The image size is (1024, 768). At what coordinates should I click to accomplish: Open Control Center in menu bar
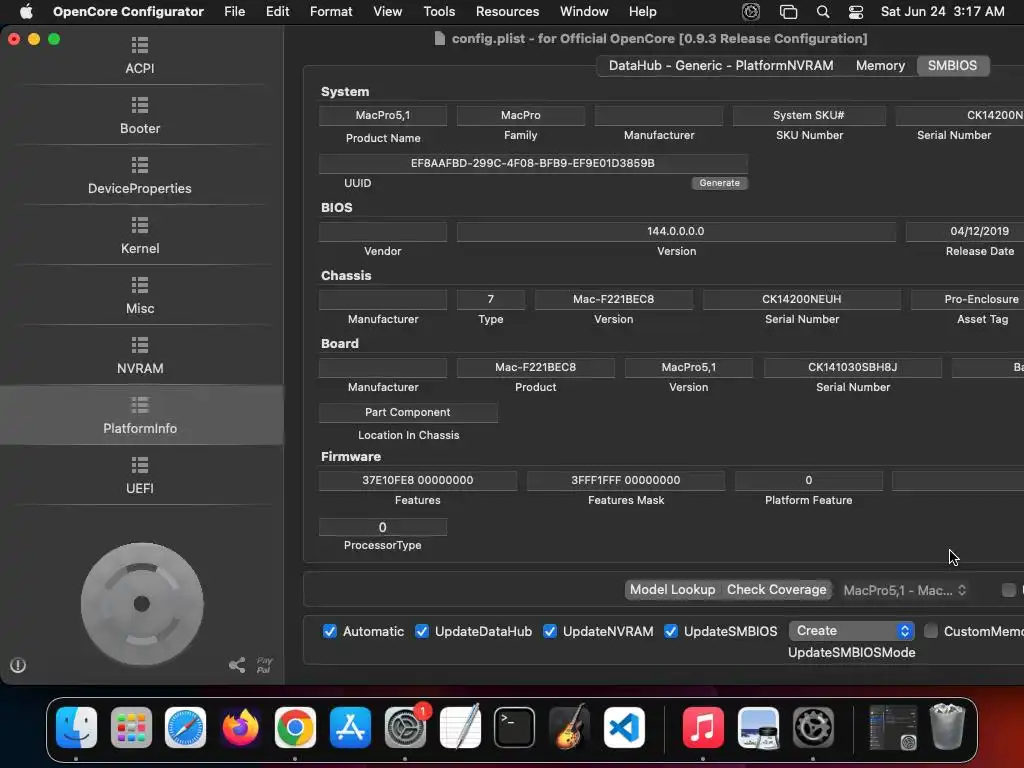pyautogui.click(x=856, y=12)
